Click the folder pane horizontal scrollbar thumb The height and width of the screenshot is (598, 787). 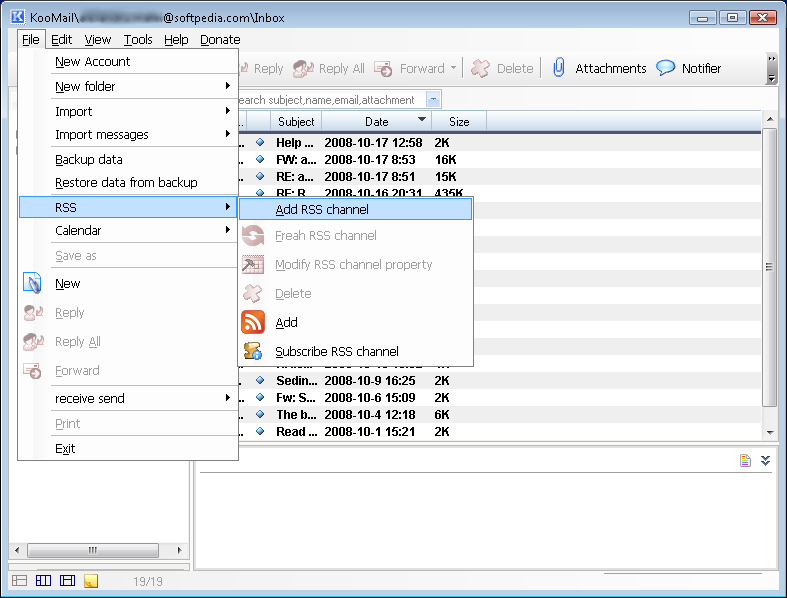pos(93,550)
